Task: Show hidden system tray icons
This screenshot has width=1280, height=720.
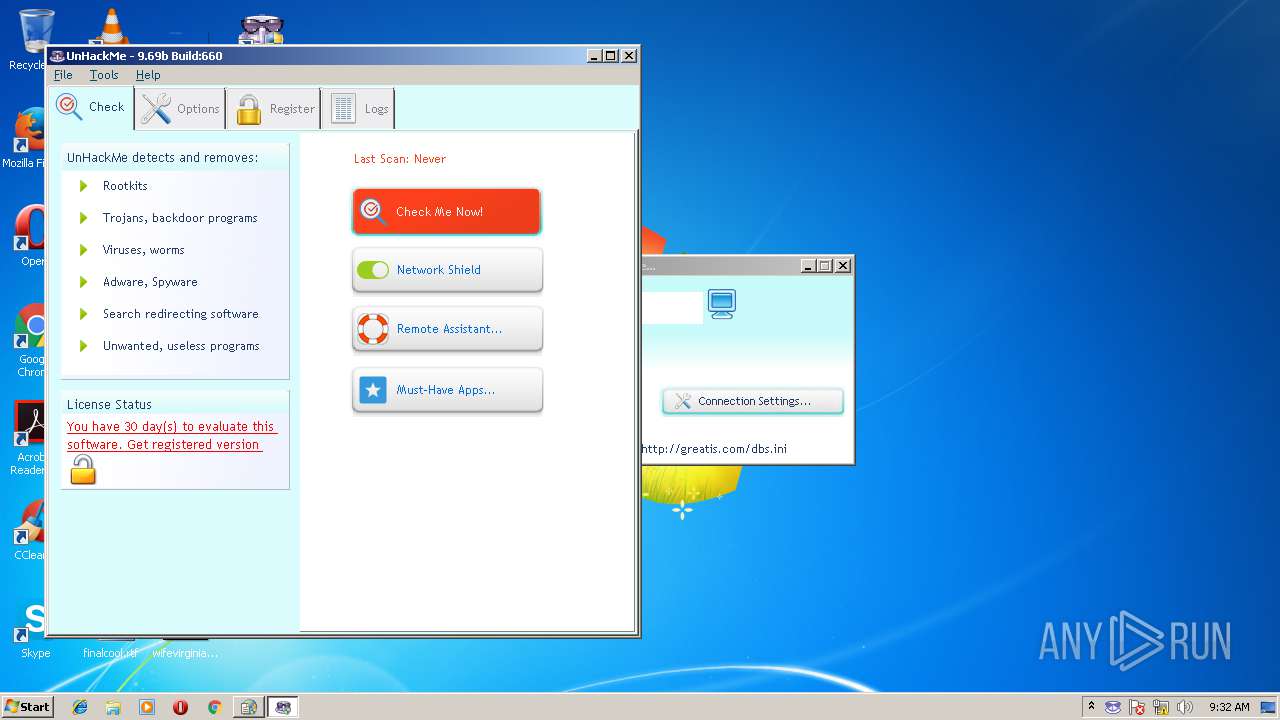Action: pyautogui.click(x=1091, y=706)
